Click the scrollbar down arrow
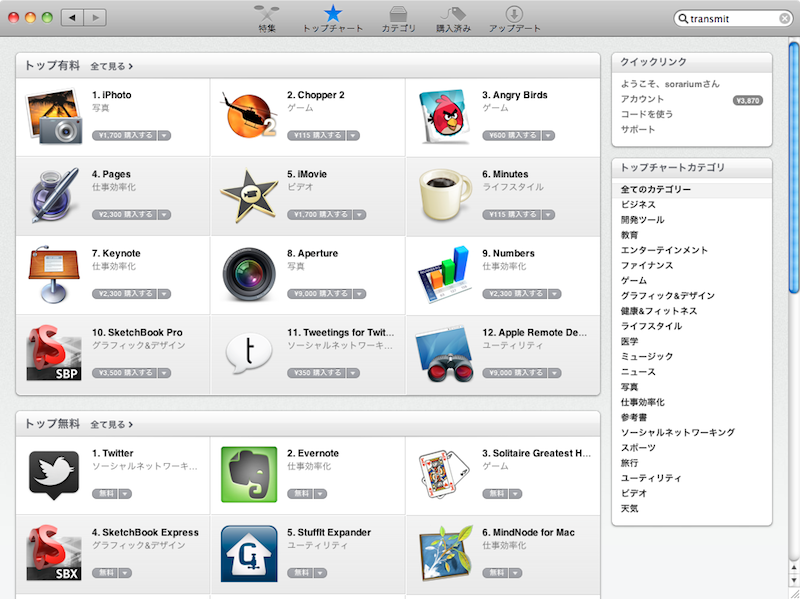The height and width of the screenshot is (599, 800). [793, 581]
